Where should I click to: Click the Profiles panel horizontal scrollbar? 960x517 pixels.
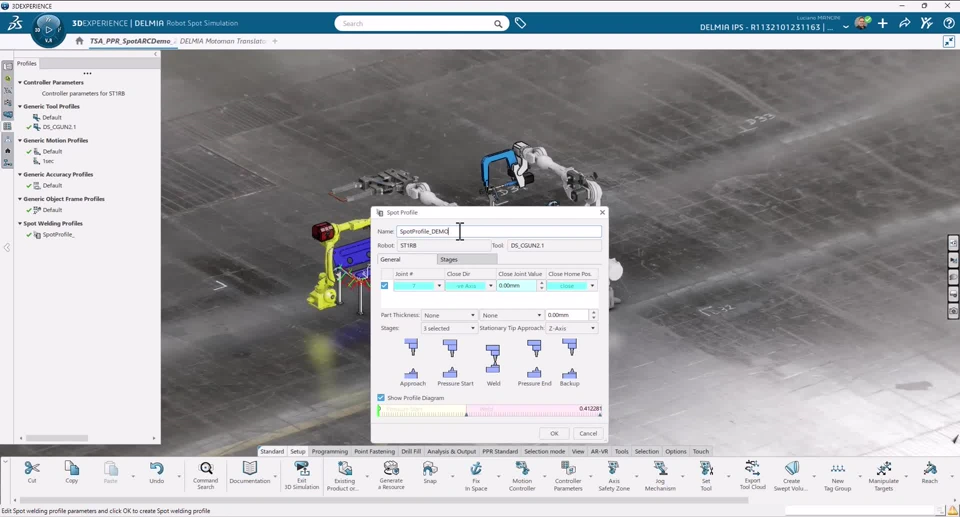(56, 438)
